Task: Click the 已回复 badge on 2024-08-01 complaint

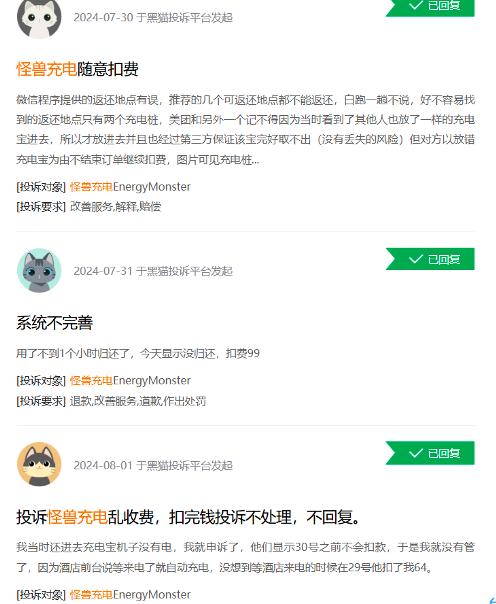Action: pos(430,453)
